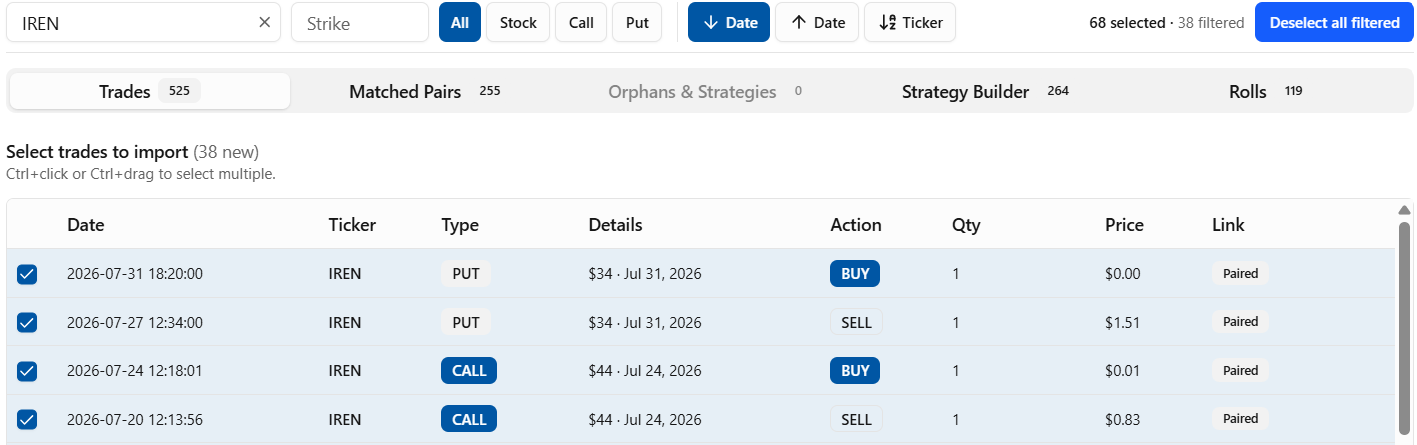Image resolution: width=1417 pixels, height=445 pixels.
Task: Click the Date column header
Action: (86, 225)
